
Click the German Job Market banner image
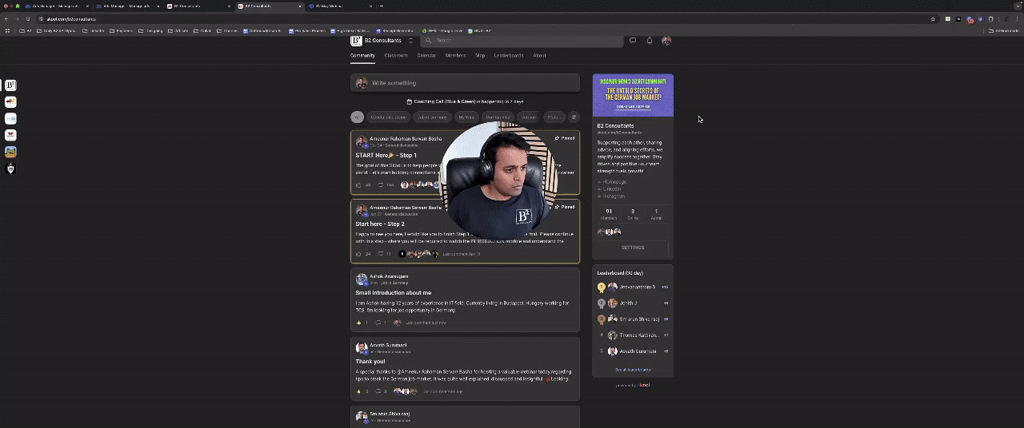pyautogui.click(x=633, y=95)
